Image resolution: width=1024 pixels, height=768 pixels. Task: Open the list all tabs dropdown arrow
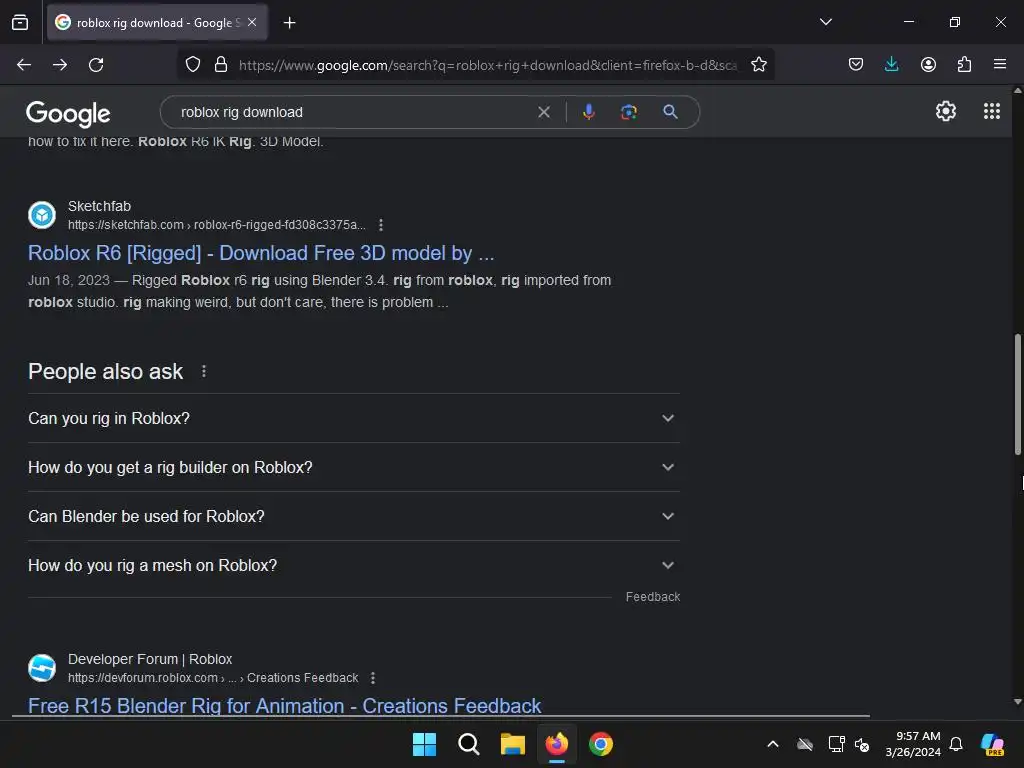pyautogui.click(x=825, y=22)
